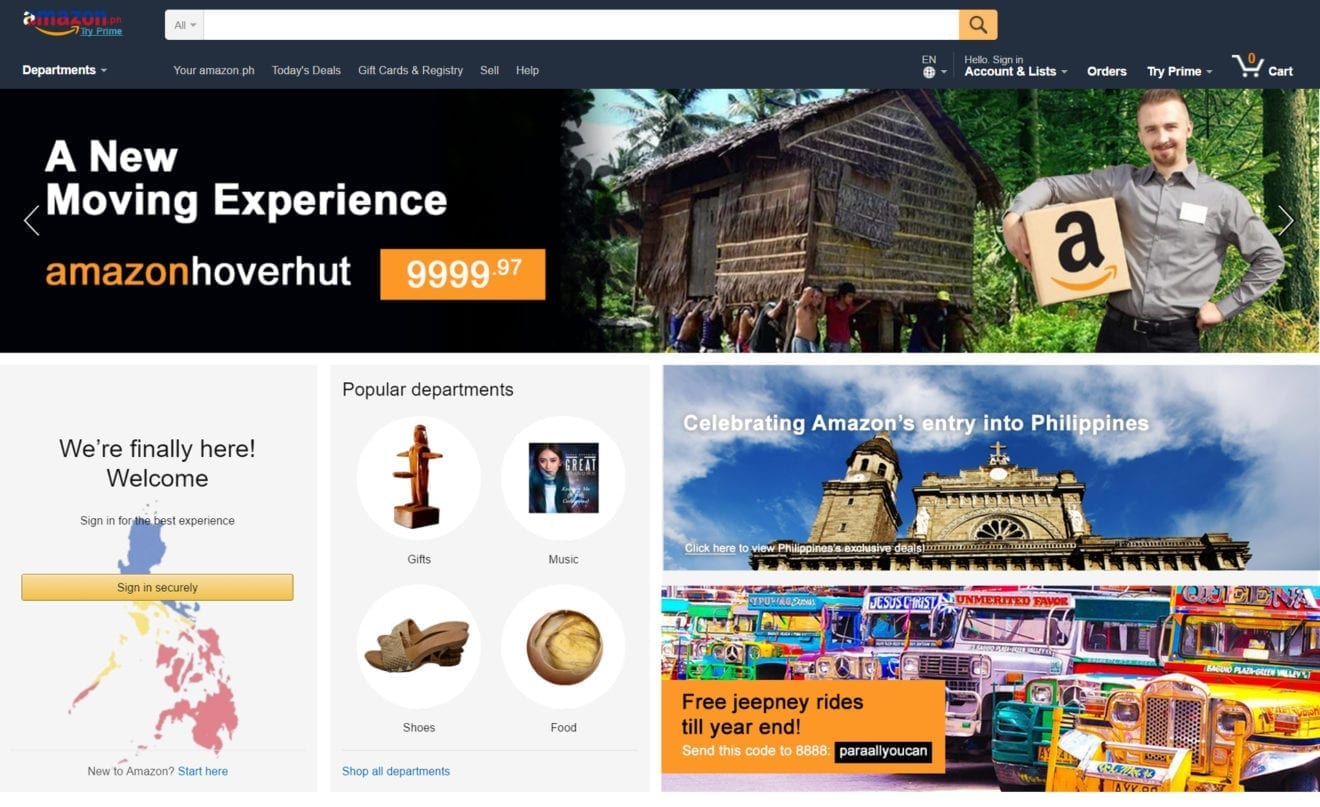This screenshot has width=1320, height=807.
Task: Open the Shoes department image
Action: [419, 646]
